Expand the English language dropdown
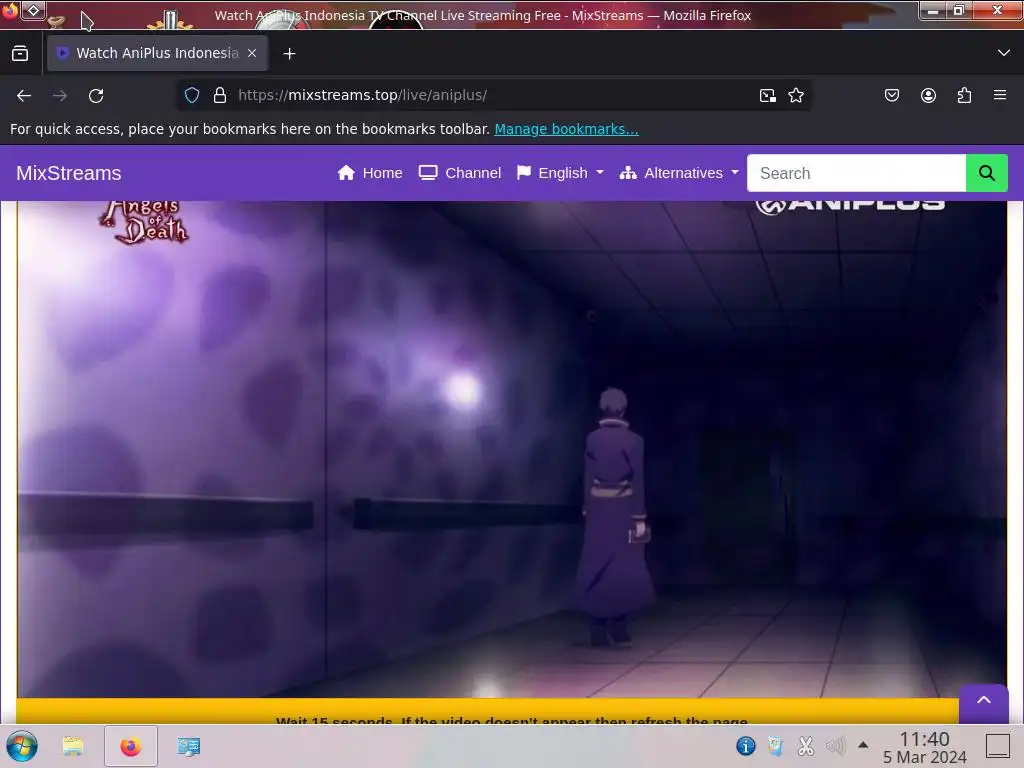This screenshot has width=1024, height=768. [x=560, y=173]
